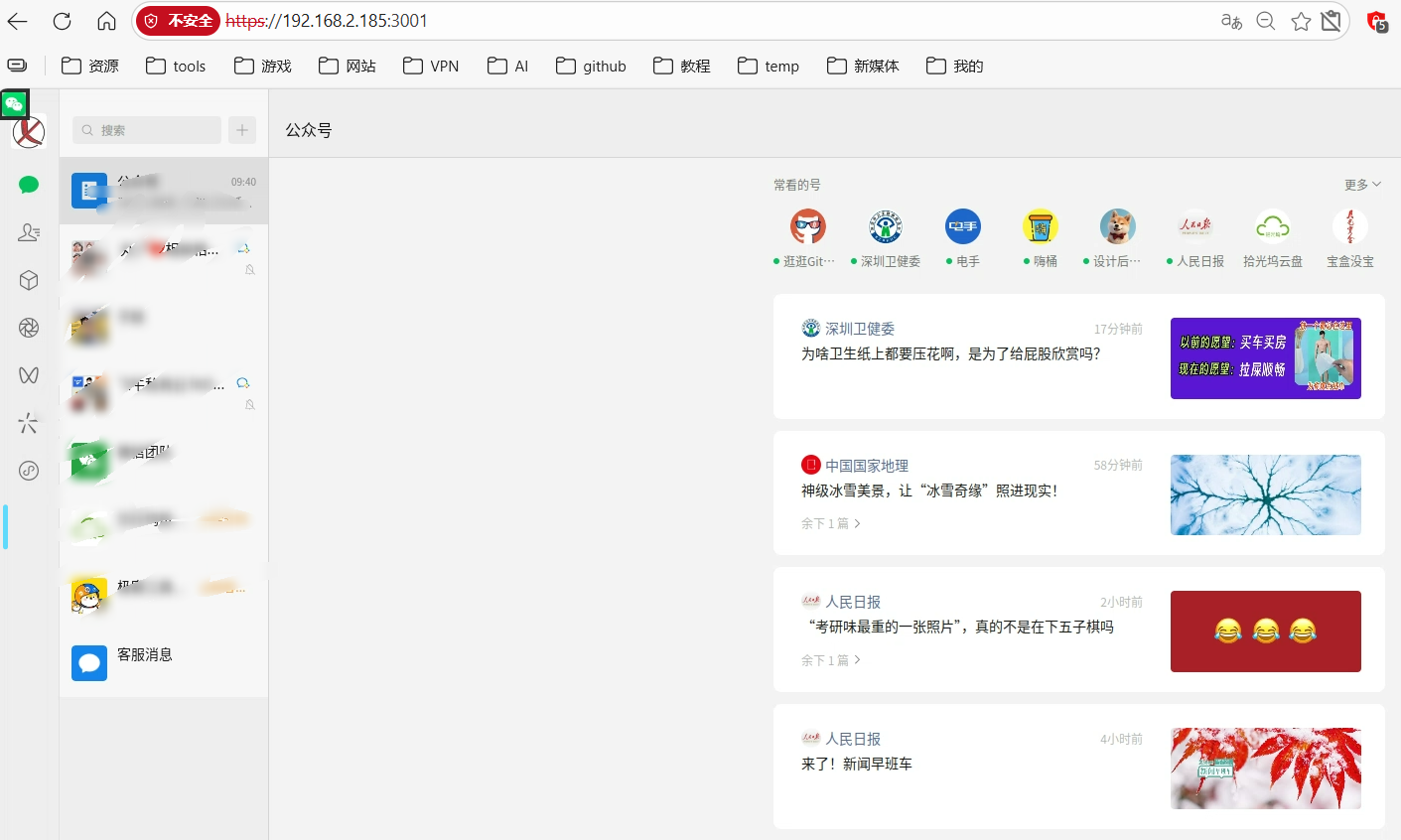The image size is (1401, 840).
Task: Click the butterfly-shaped Channels sidebar icon
Action: [x=29, y=375]
